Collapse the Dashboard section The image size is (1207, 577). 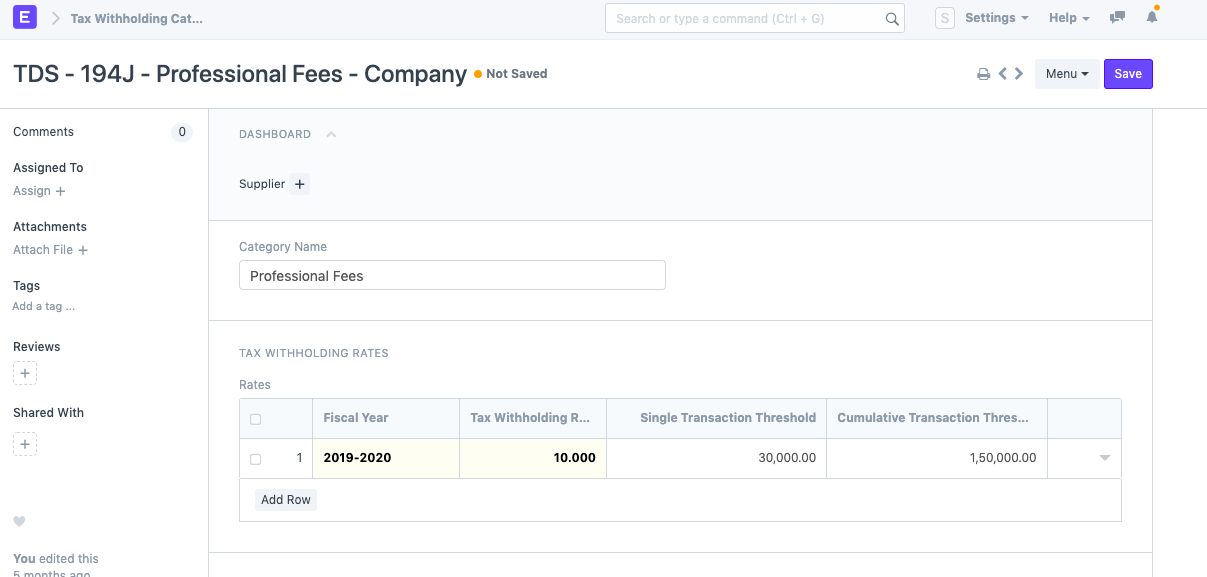point(331,134)
